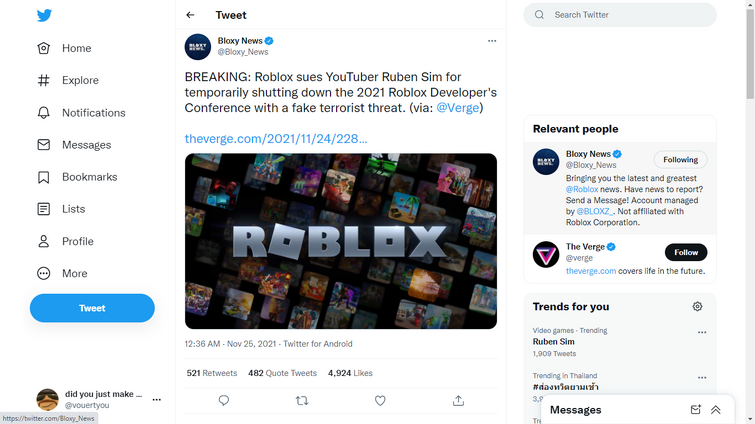755x424 pixels.
Task: Like the tweet with the heart icon
Action: [380, 400]
